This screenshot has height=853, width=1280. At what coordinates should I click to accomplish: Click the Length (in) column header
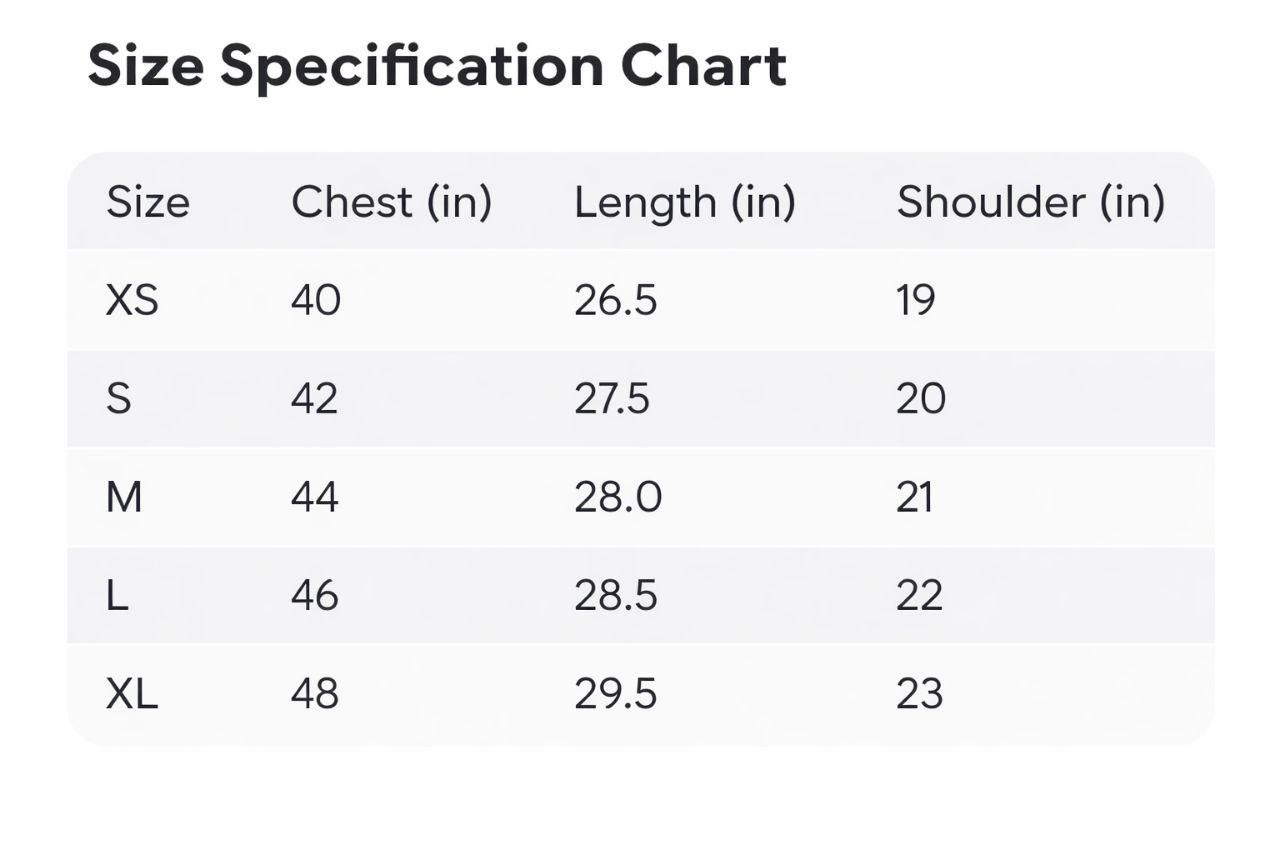(684, 202)
